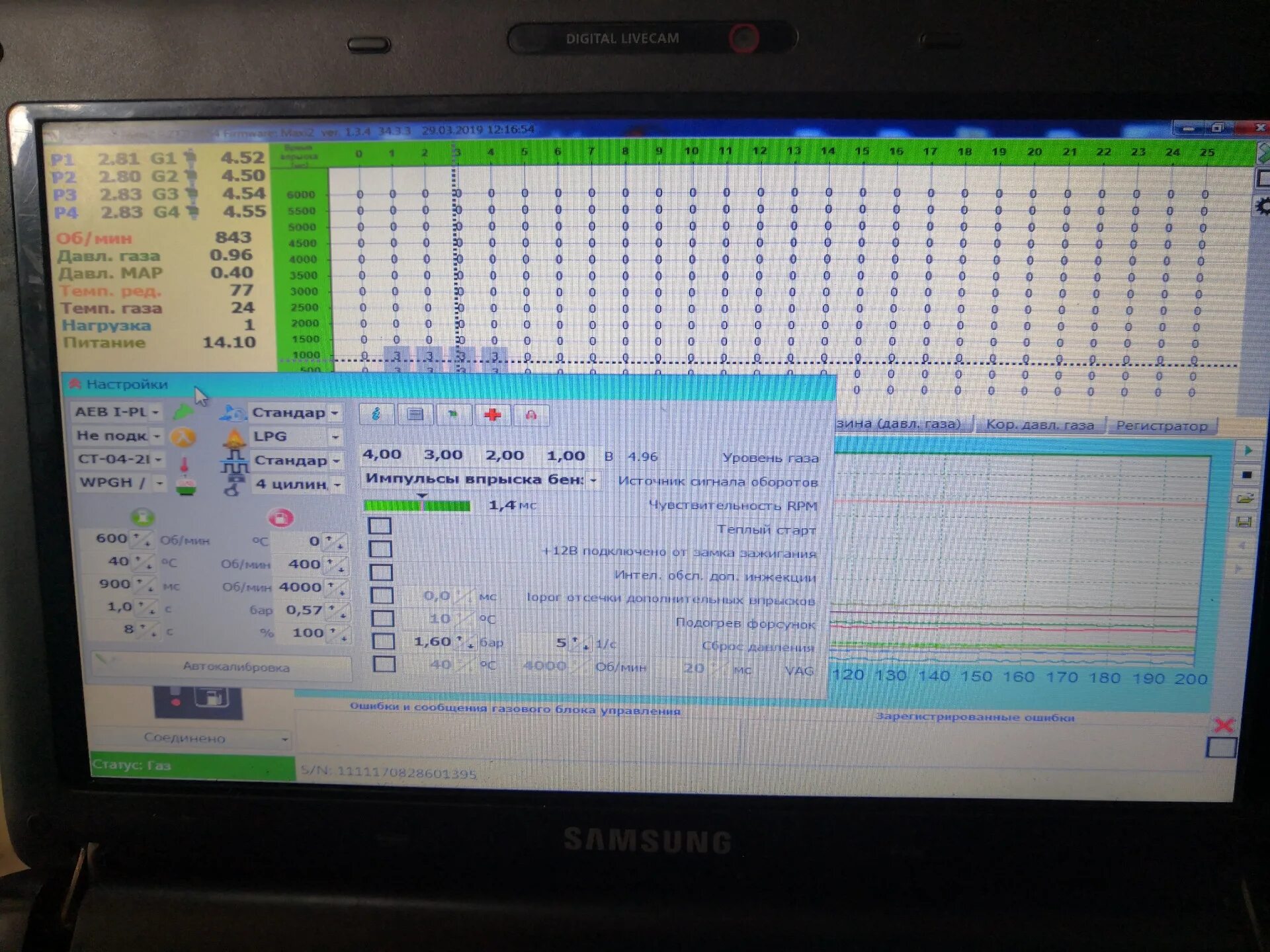Switch to the Регистратор tab

tap(1162, 426)
